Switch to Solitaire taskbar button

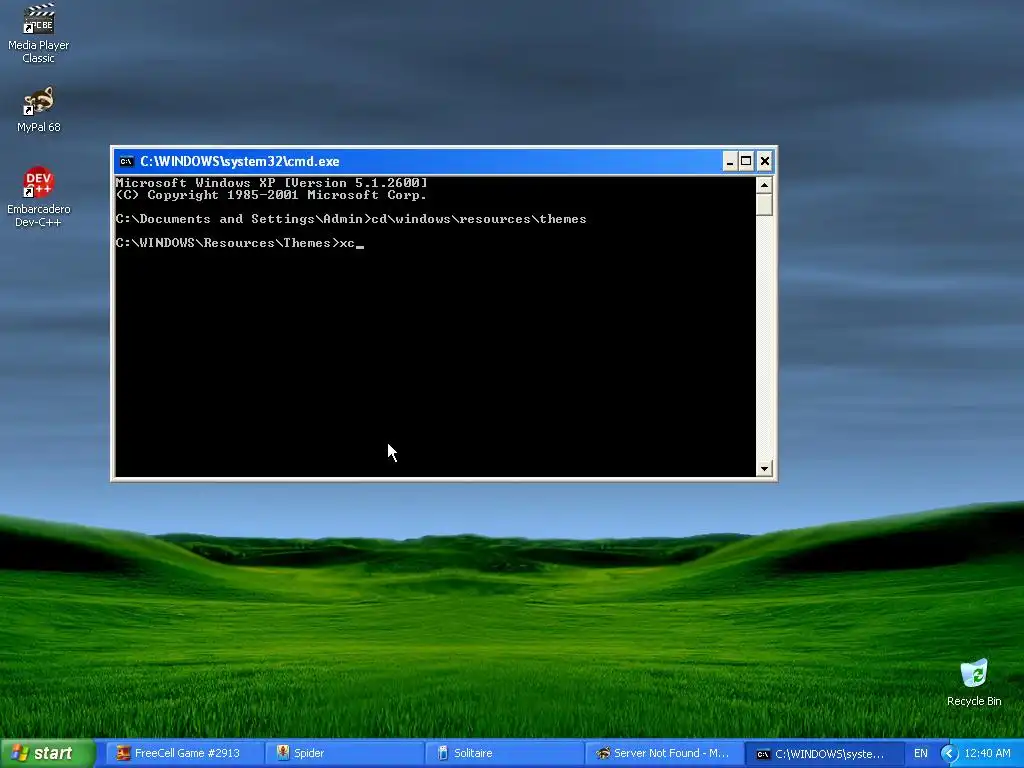click(x=504, y=753)
